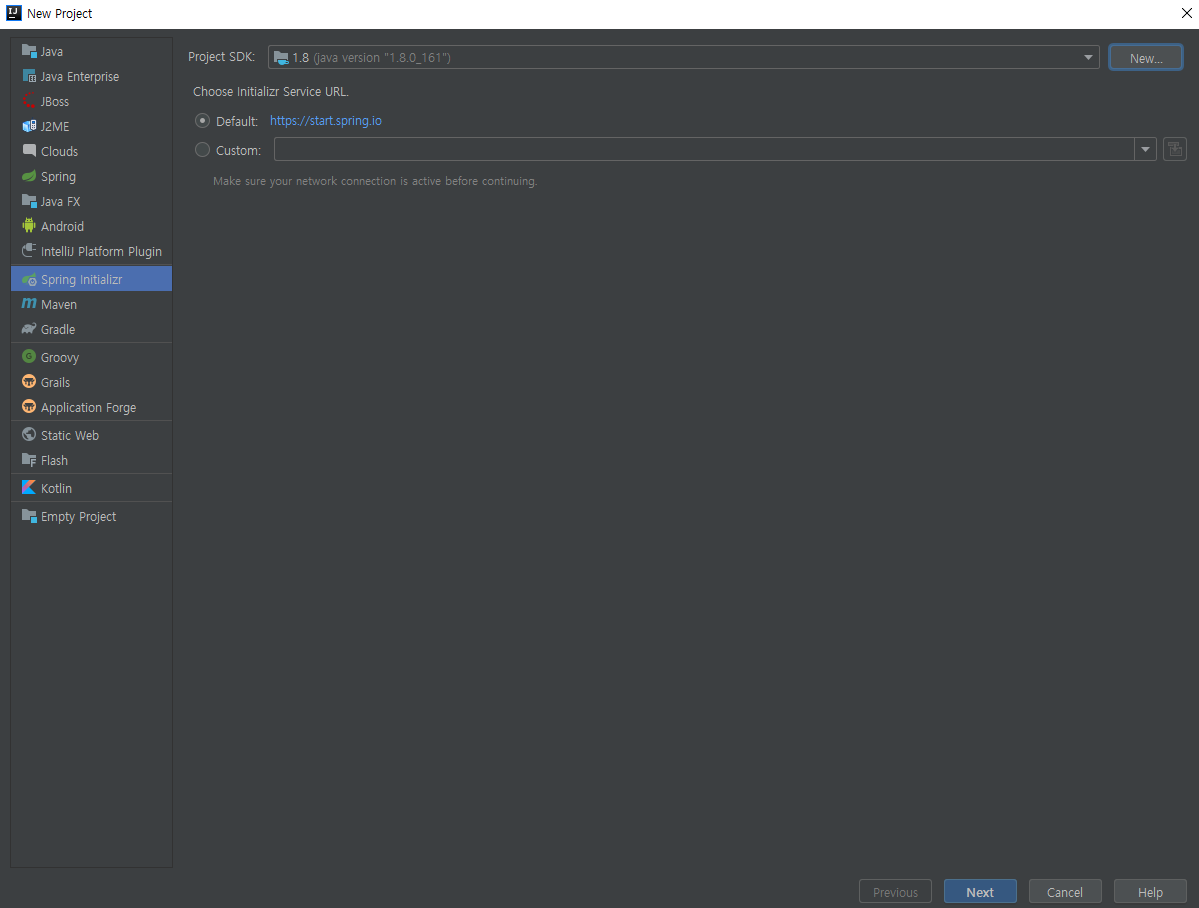Click the Next button

click(980, 892)
